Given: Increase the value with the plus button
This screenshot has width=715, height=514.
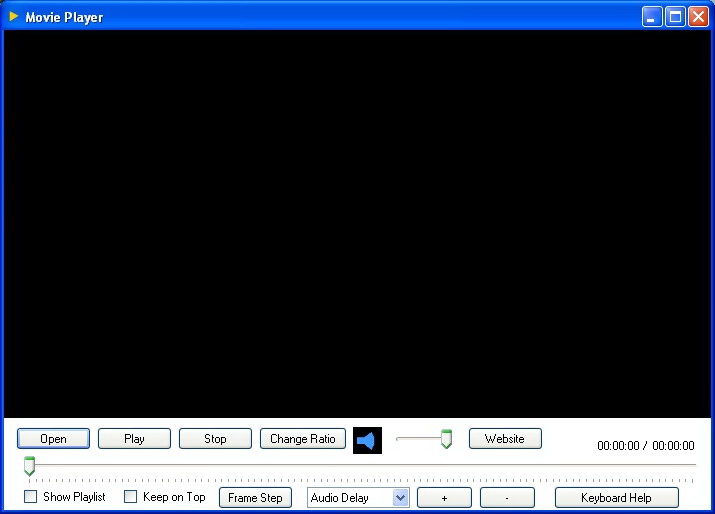Looking at the screenshot, I should pos(444,498).
